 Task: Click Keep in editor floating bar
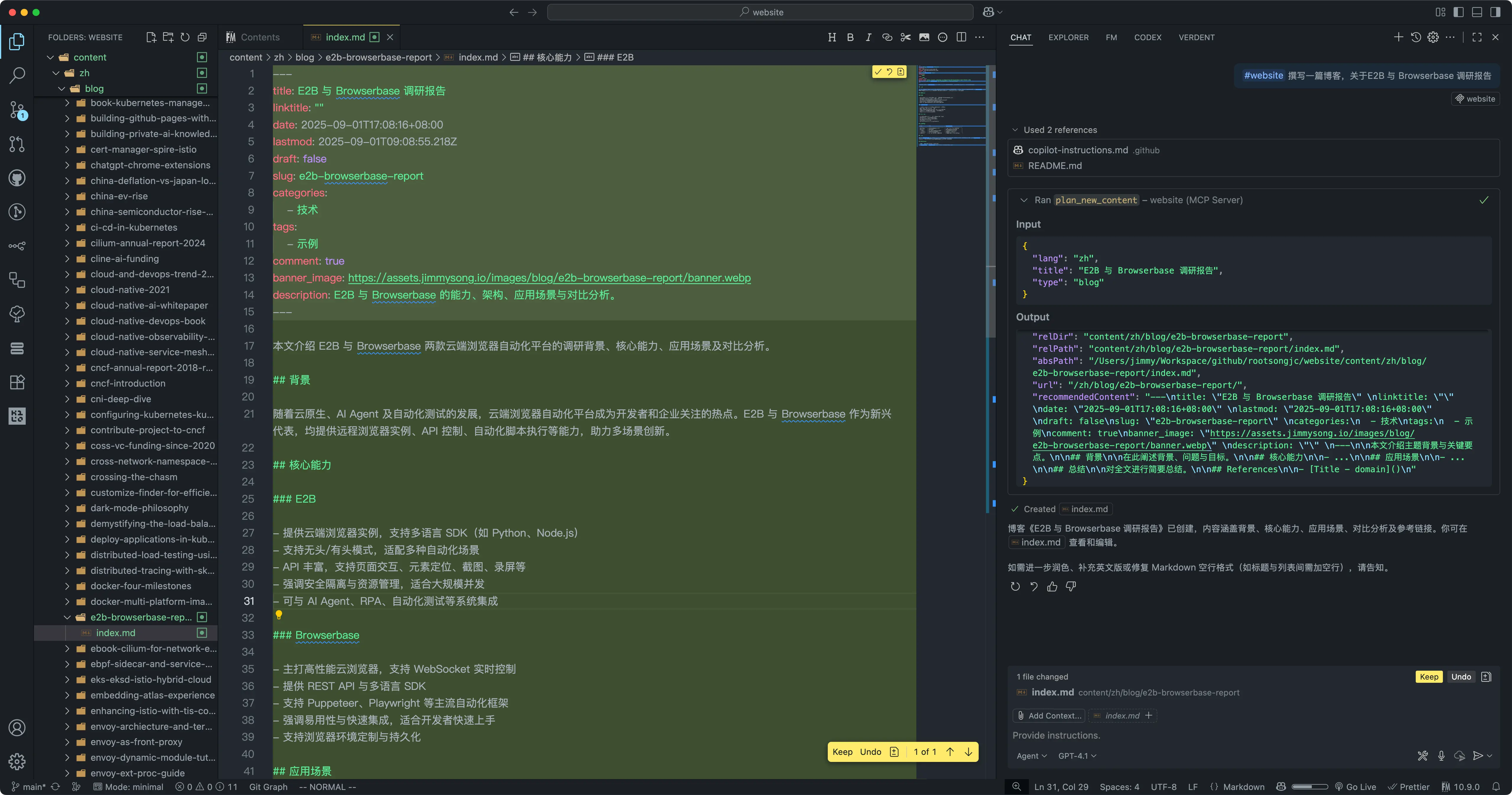tap(842, 752)
